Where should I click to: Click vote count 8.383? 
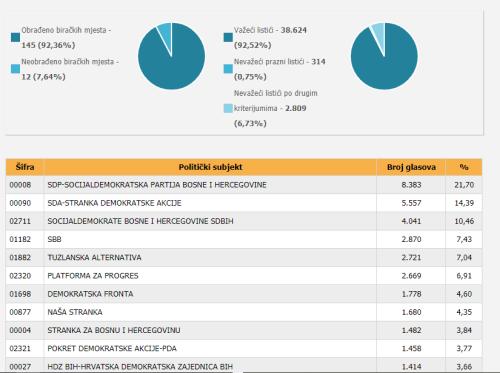click(x=411, y=185)
